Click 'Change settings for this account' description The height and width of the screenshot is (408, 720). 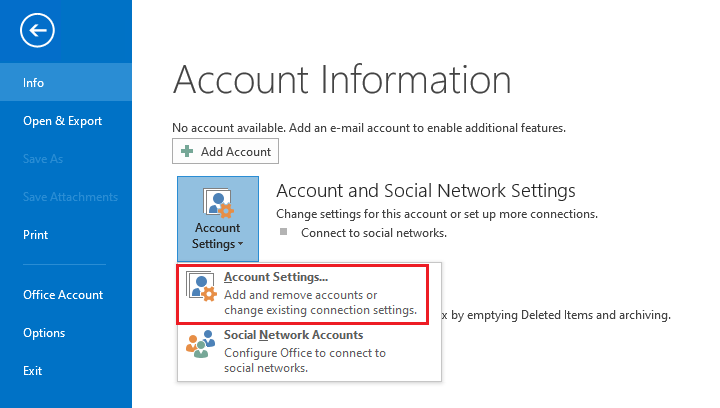click(x=437, y=214)
